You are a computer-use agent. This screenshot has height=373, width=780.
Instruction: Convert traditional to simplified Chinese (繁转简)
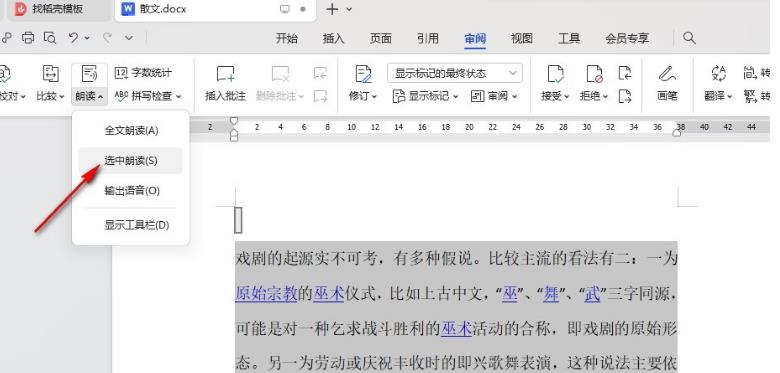[757, 96]
